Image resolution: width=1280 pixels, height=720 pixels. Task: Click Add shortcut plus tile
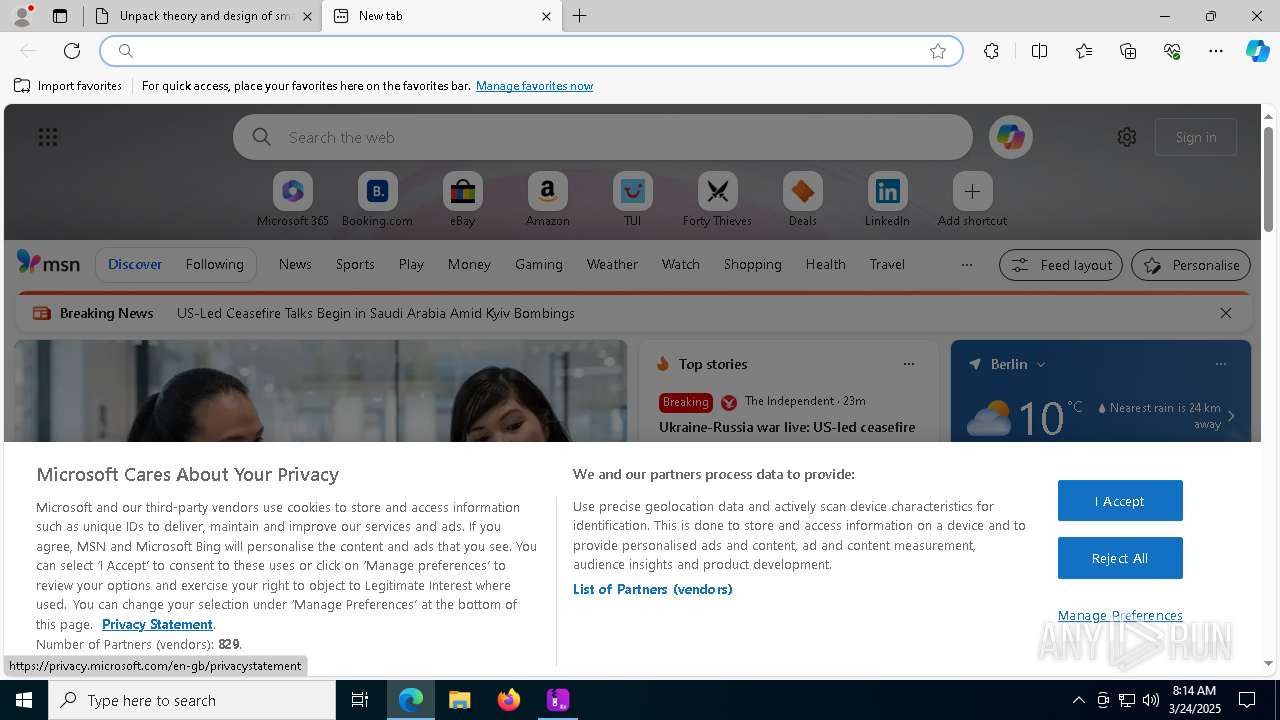(972, 200)
